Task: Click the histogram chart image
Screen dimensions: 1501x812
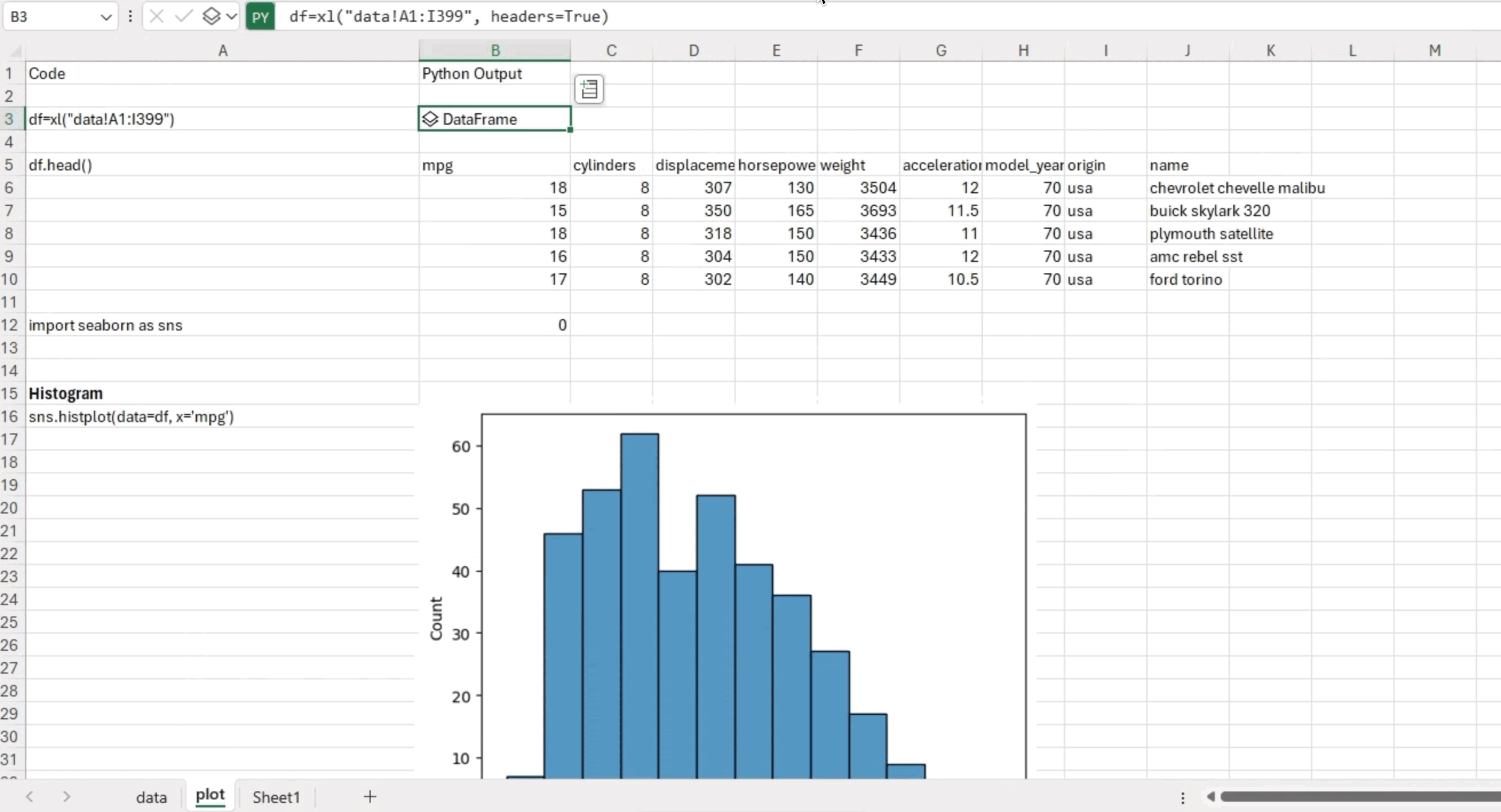Action: 727,591
